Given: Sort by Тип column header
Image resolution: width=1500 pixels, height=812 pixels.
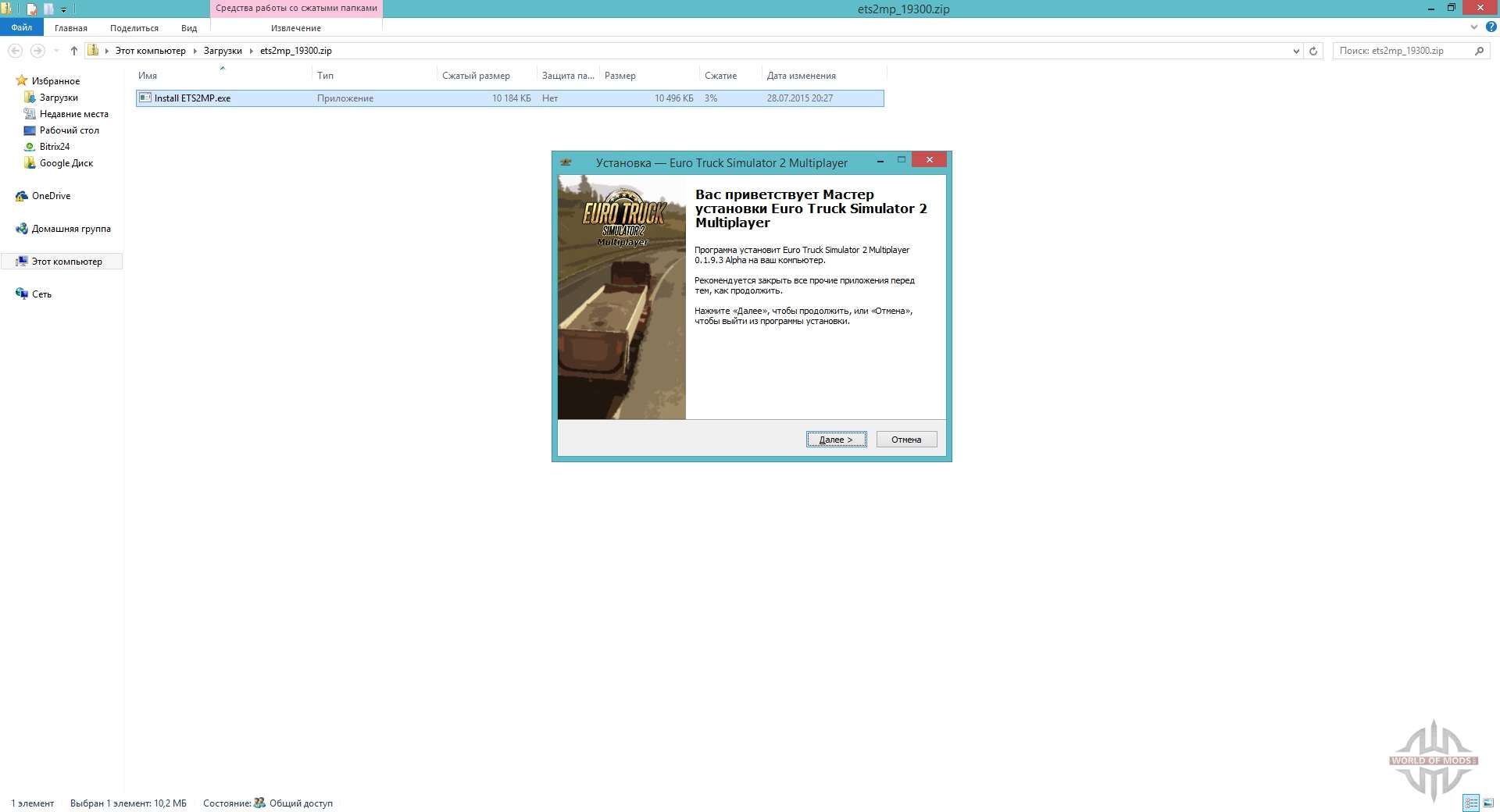Looking at the screenshot, I should 374,76.
